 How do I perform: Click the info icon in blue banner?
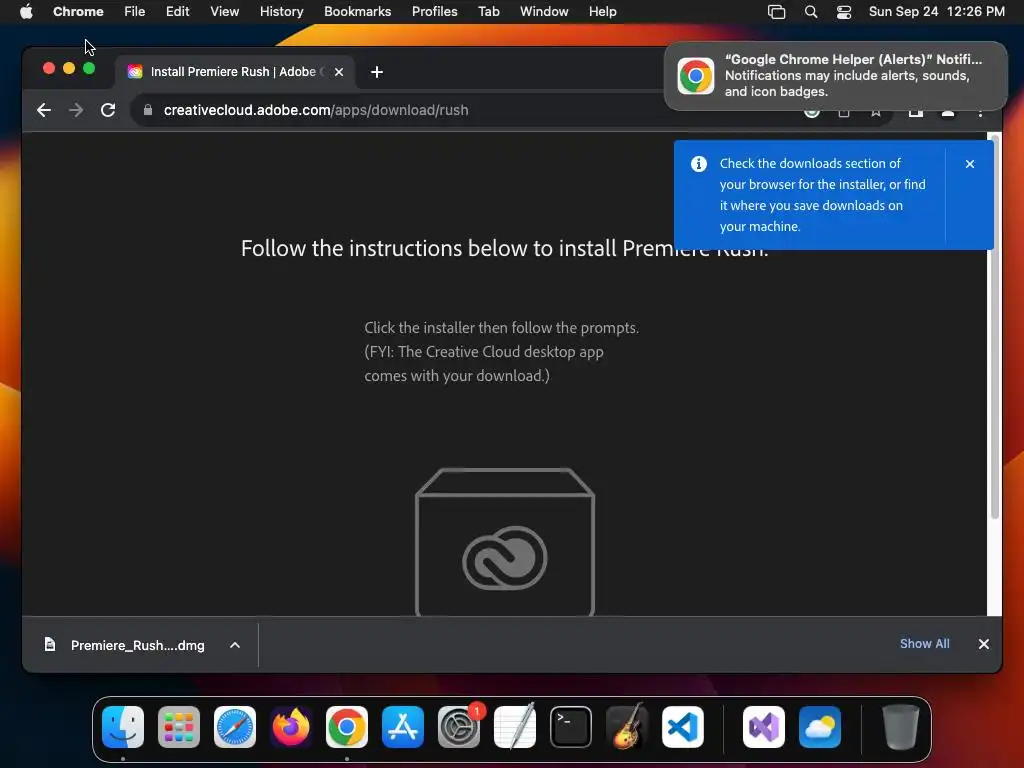(x=699, y=164)
